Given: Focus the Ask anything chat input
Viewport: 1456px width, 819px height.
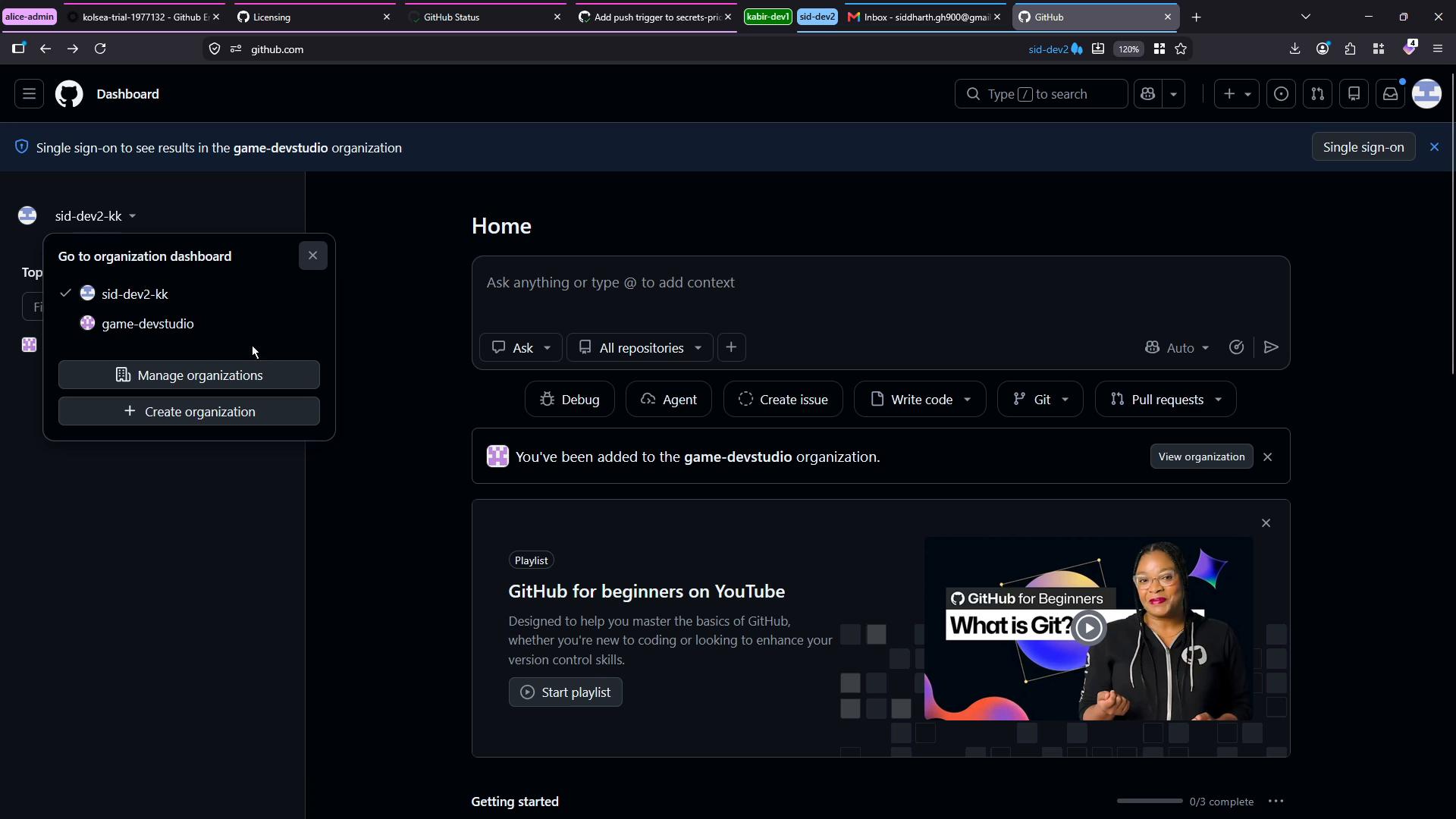Looking at the screenshot, I should pos(880,283).
